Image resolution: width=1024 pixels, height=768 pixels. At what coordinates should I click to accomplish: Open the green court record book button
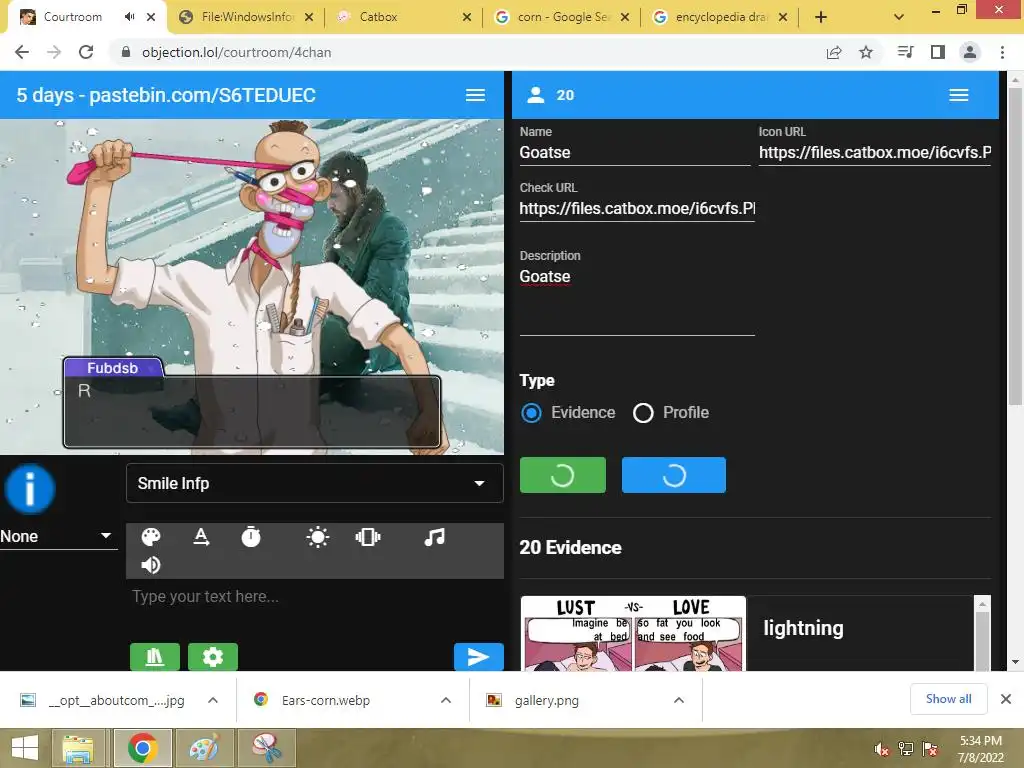tap(155, 656)
